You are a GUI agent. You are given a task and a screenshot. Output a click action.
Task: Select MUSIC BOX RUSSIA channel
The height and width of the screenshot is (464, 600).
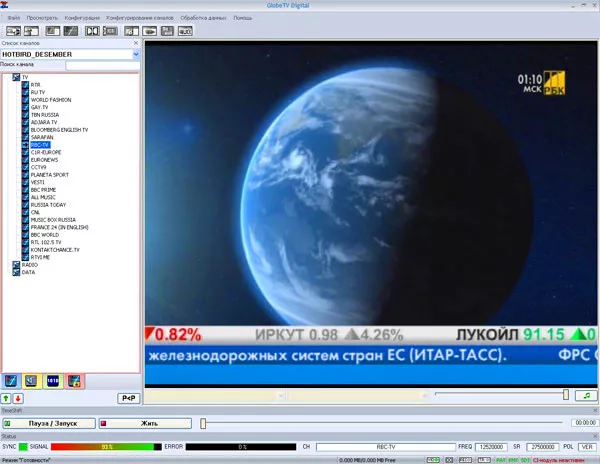pyautogui.click(x=53, y=220)
